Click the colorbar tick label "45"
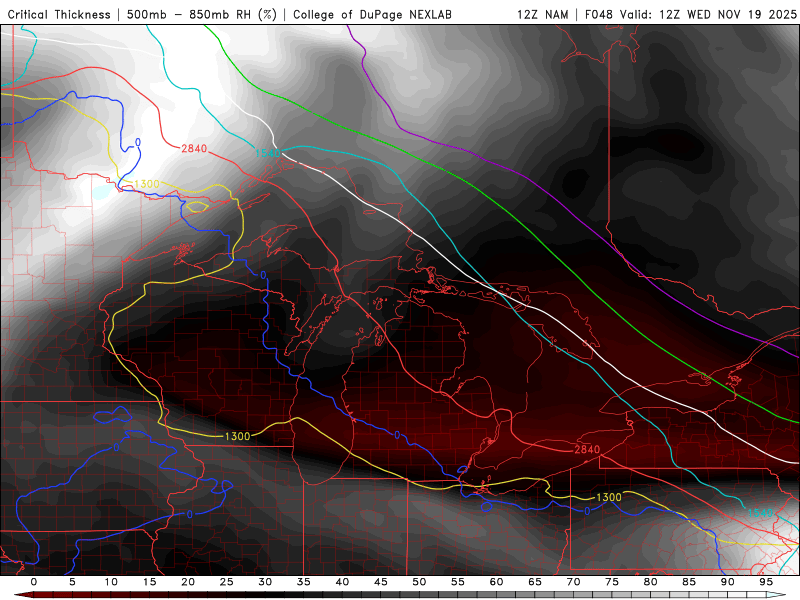Screen dimensions: 800x600 [x=381, y=582]
